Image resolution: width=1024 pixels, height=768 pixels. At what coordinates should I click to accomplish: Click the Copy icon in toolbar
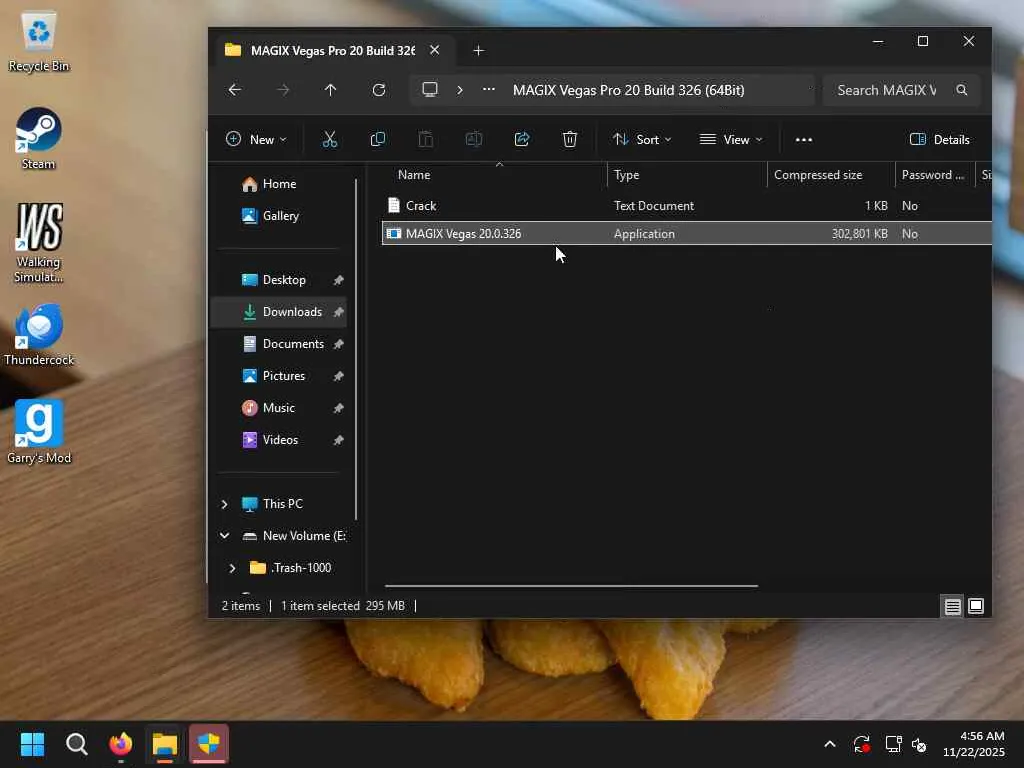click(x=377, y=139)
